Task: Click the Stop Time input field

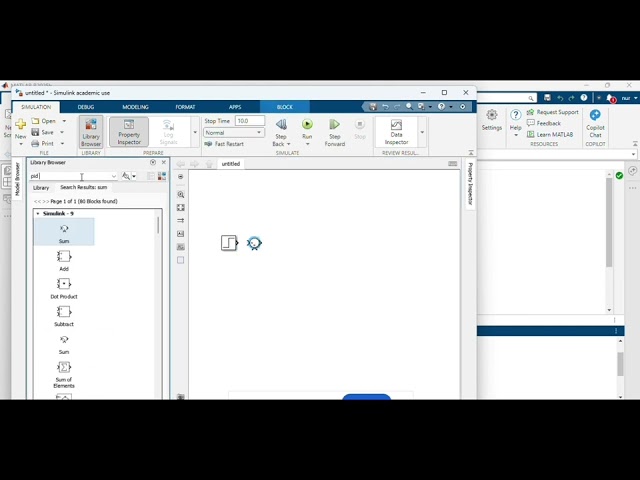Action: (250, 121)
